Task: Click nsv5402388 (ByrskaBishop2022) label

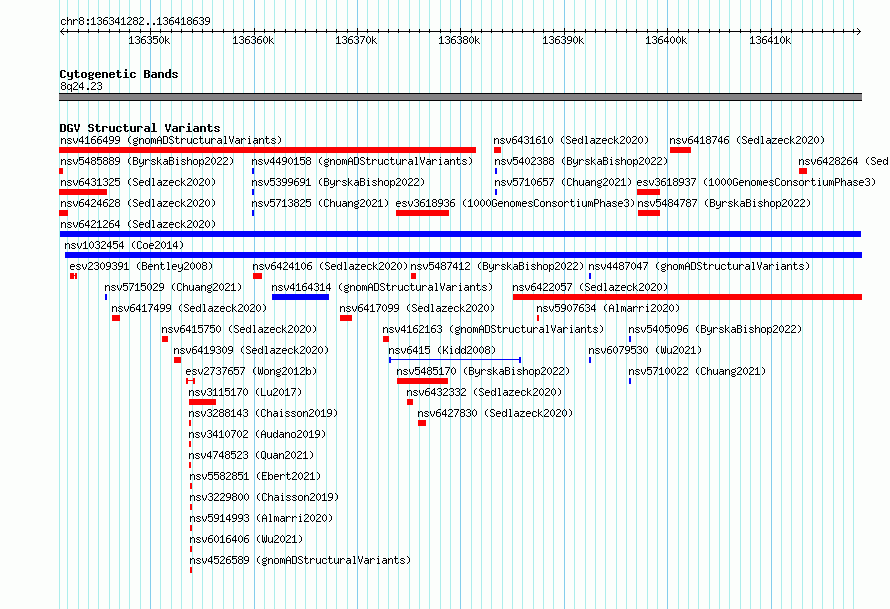Action: point(581,161)
